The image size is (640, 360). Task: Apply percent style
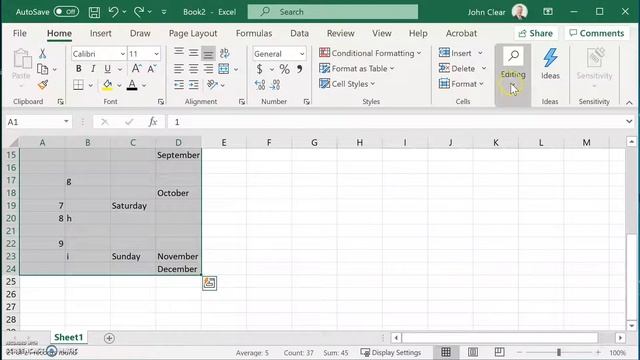[x=284, y=69]
